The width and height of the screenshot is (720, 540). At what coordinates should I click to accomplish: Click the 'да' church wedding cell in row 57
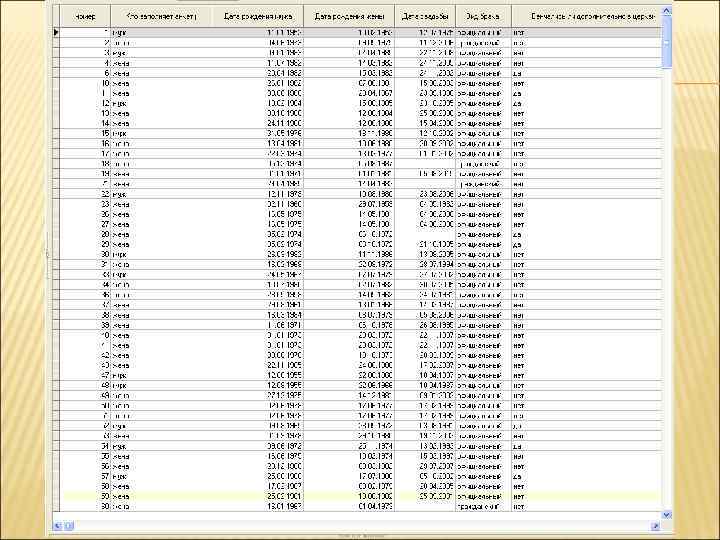pyautogui.click(x=587, y=477)
